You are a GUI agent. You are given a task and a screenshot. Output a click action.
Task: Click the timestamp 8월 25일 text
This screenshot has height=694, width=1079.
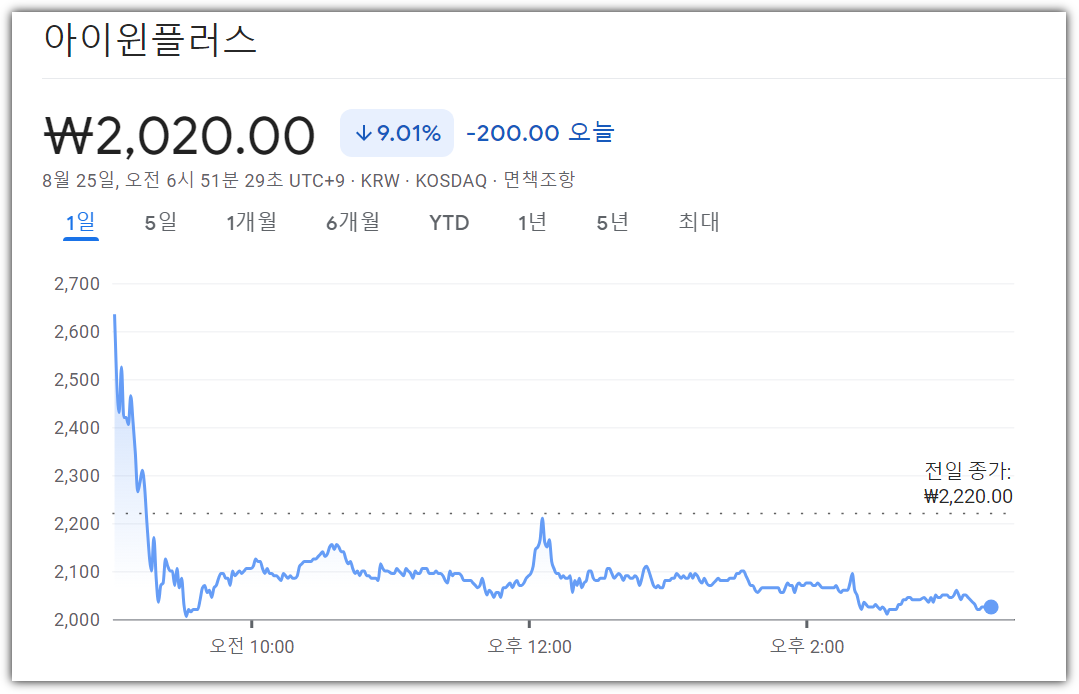78,180
